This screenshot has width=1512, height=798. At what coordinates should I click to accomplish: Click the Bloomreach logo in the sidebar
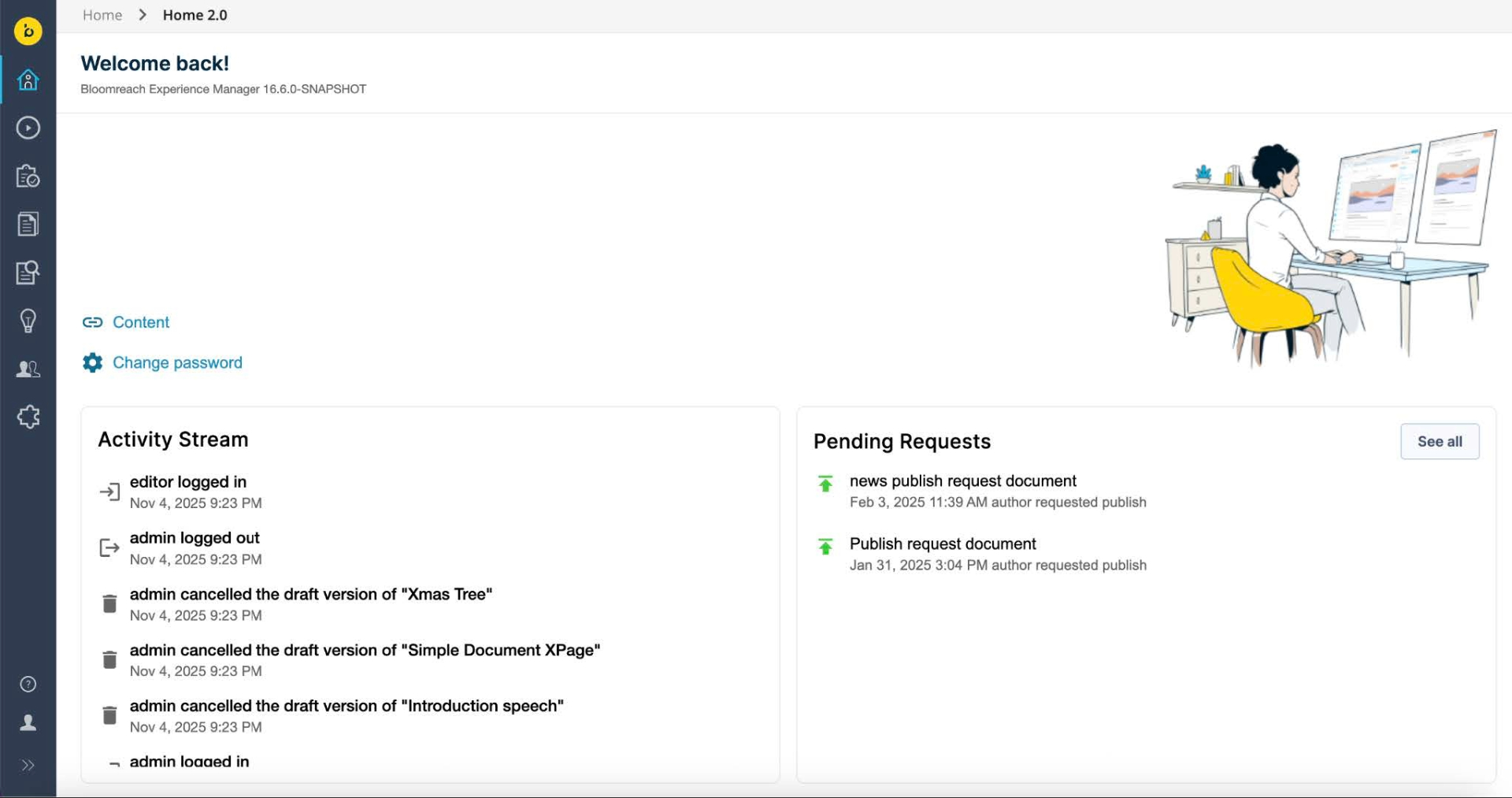click(x=28, y=32)
